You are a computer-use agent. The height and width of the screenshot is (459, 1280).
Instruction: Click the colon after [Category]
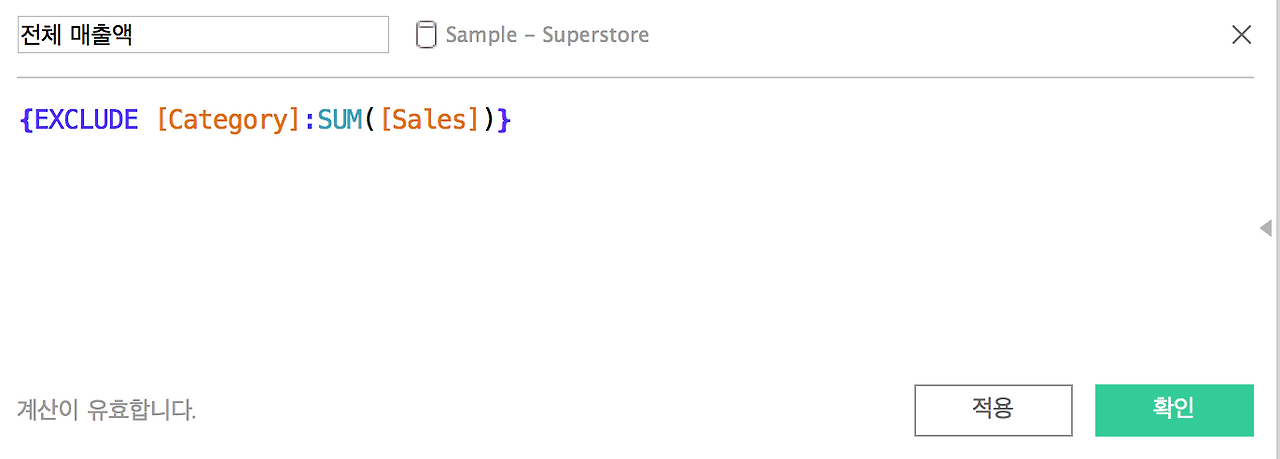tap(309, 120)
